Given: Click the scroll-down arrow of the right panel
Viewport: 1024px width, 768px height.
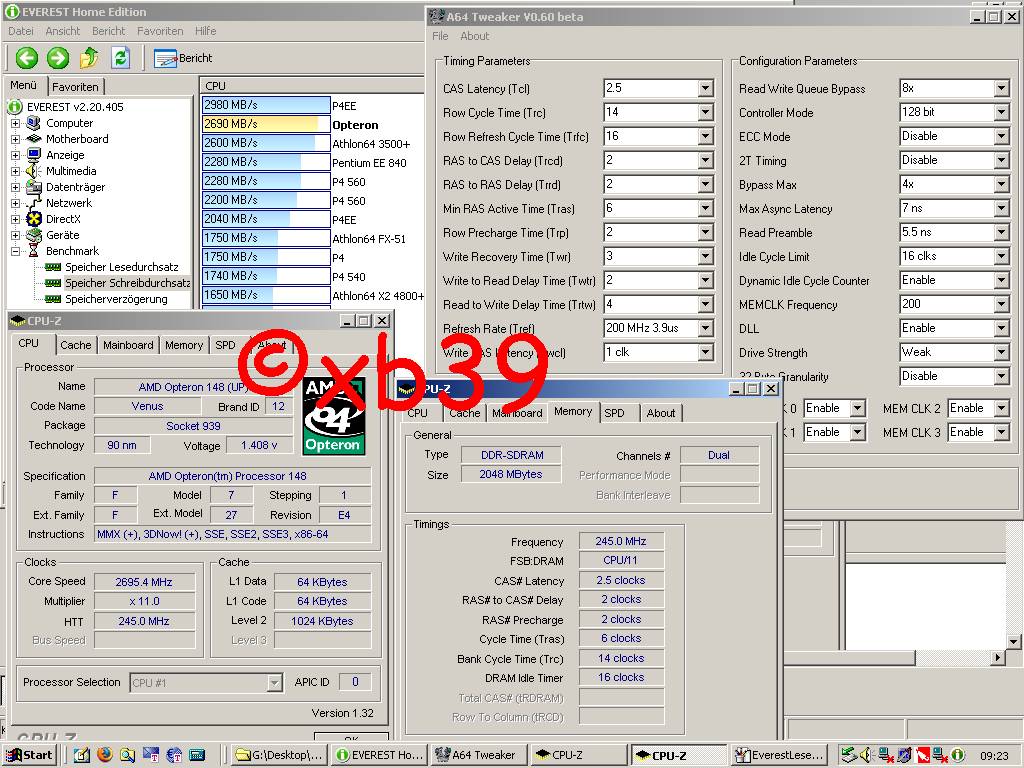Looking at the screenshot, I should [1013, 642].
